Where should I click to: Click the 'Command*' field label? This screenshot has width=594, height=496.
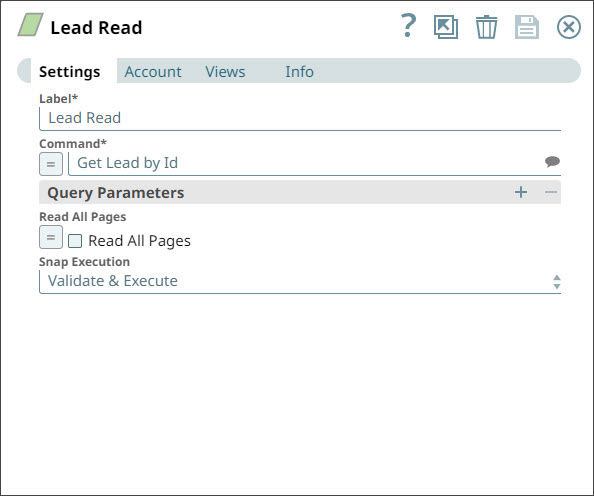point(73,144)
